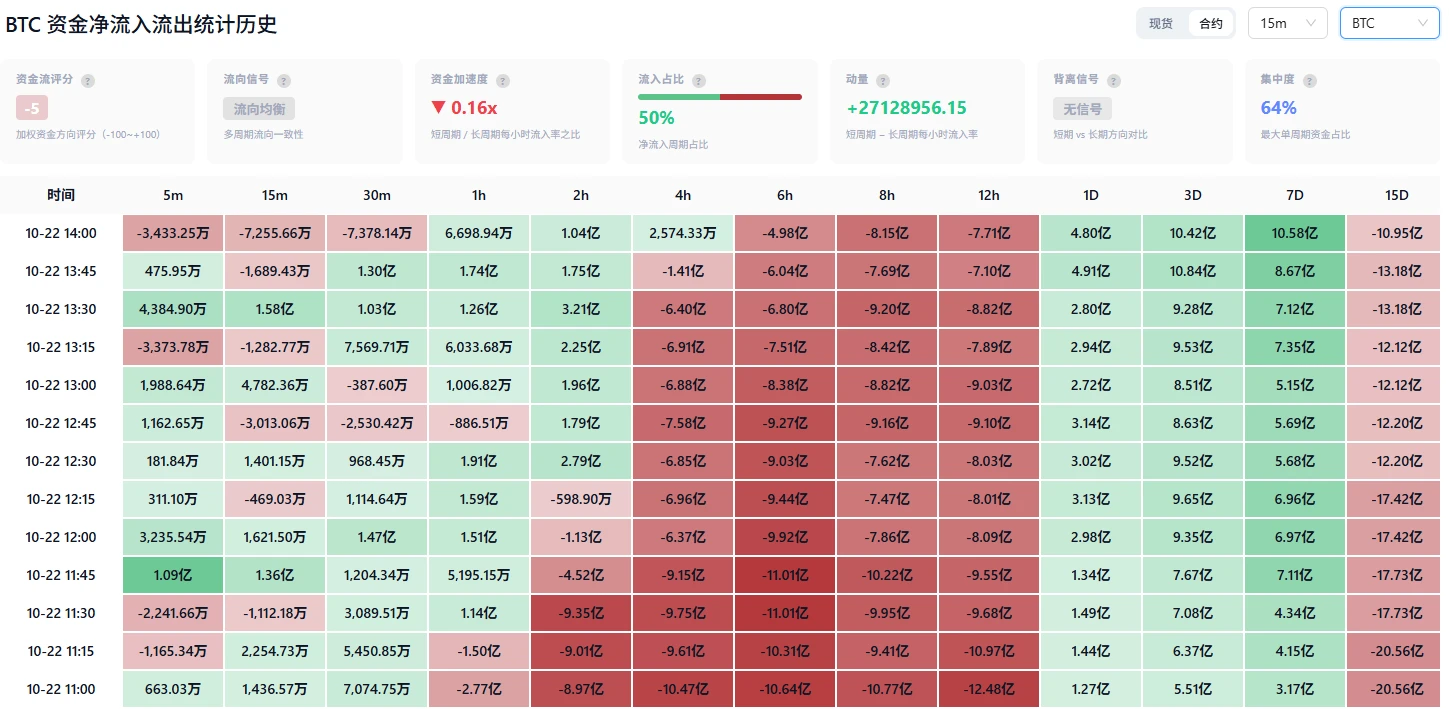1449x709 pixels.
Task: Click the 时间 column header
Action: [61, 195]
